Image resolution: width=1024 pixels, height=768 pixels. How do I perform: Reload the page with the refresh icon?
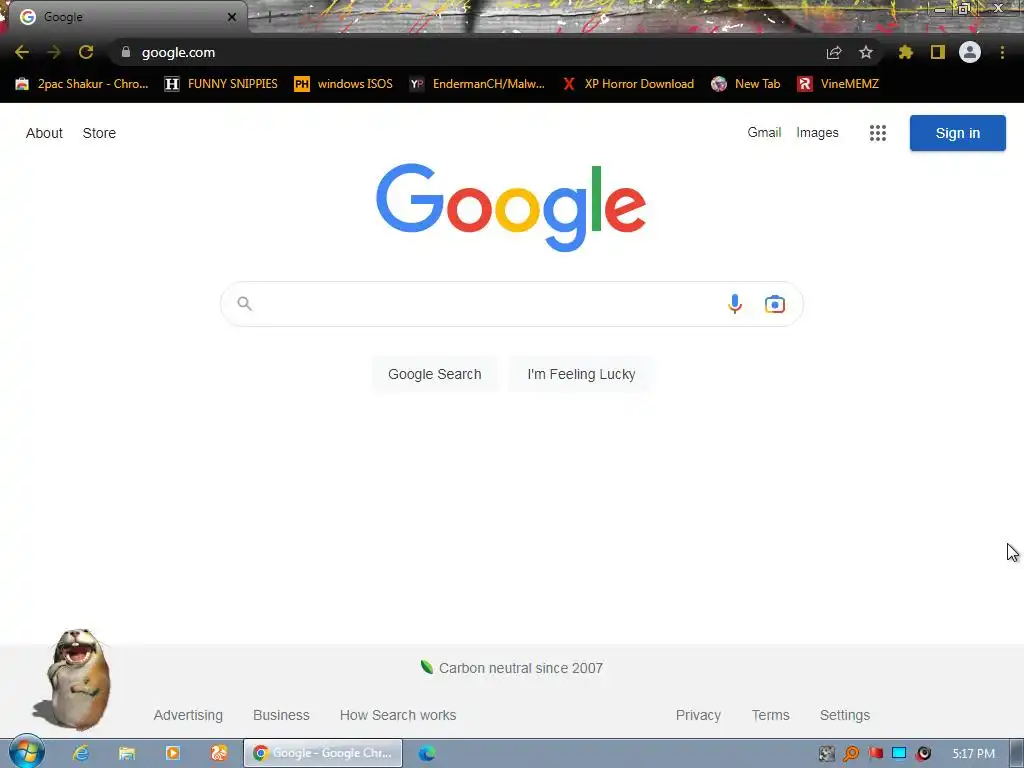[x=86, y=52]
